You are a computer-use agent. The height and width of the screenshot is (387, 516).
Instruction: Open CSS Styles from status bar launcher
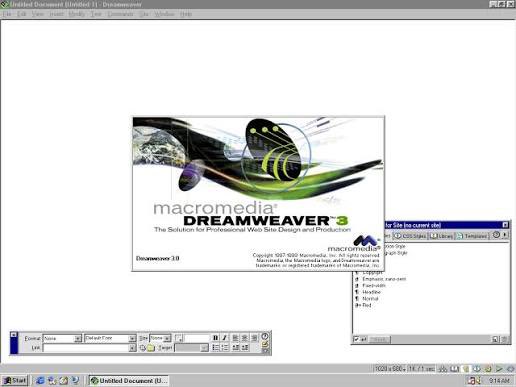(x=477, y=369)
